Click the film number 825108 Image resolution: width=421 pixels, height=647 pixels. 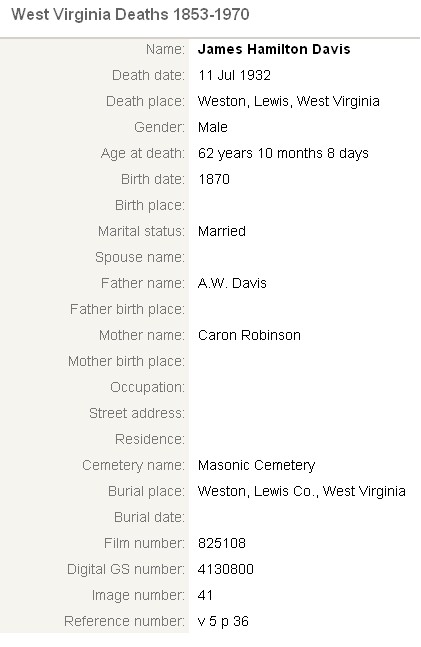pyautogui.click(x=222, y=543)
